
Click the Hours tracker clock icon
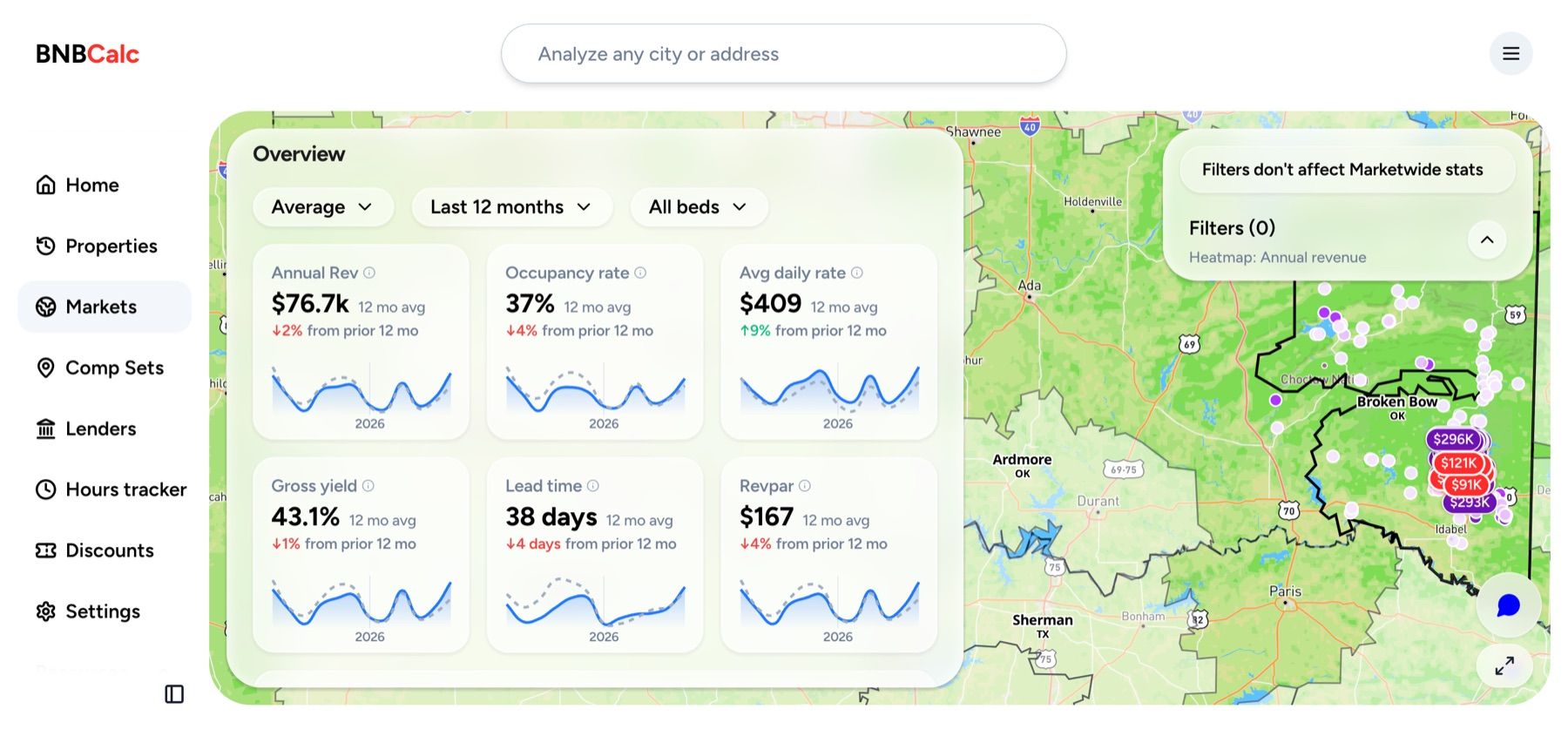tap(46, 489)
